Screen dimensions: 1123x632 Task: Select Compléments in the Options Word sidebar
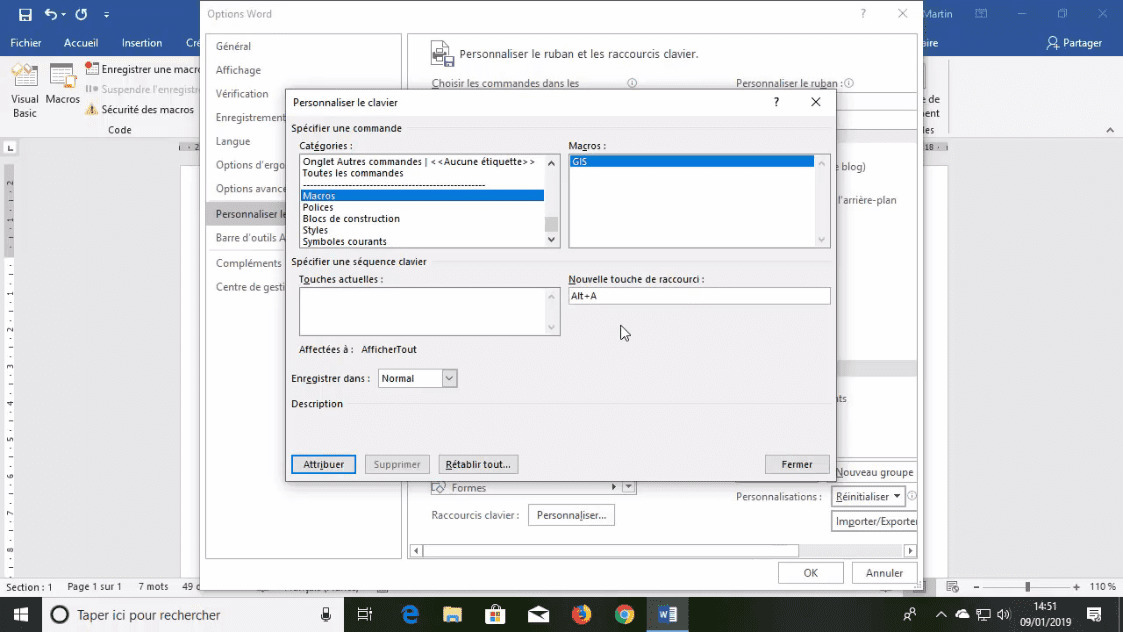coord(249,263)
